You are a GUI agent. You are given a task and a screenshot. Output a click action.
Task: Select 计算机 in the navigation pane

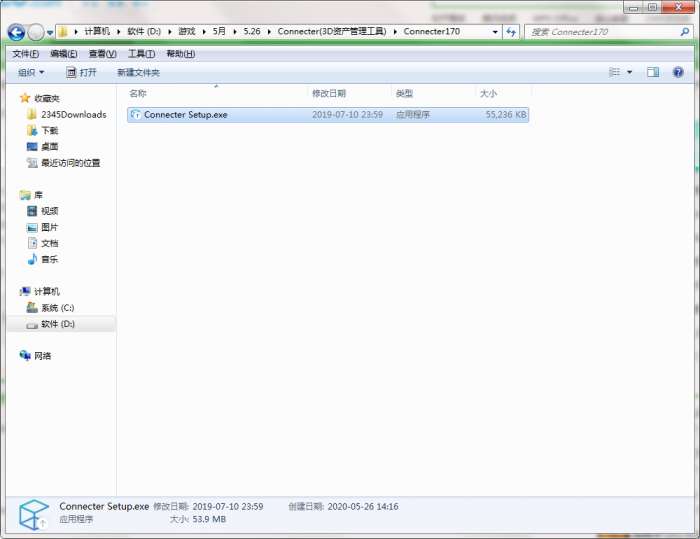click(x=46, y=292)
